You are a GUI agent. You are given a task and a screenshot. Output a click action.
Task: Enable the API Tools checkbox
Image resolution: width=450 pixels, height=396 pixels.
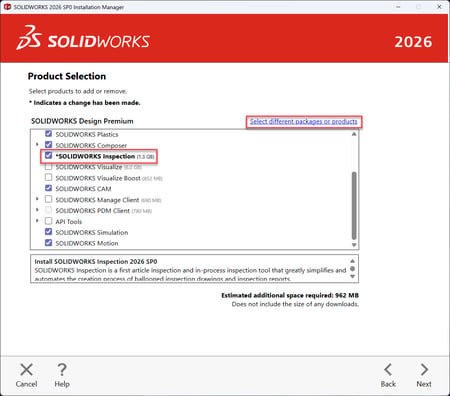coord(48,221)
